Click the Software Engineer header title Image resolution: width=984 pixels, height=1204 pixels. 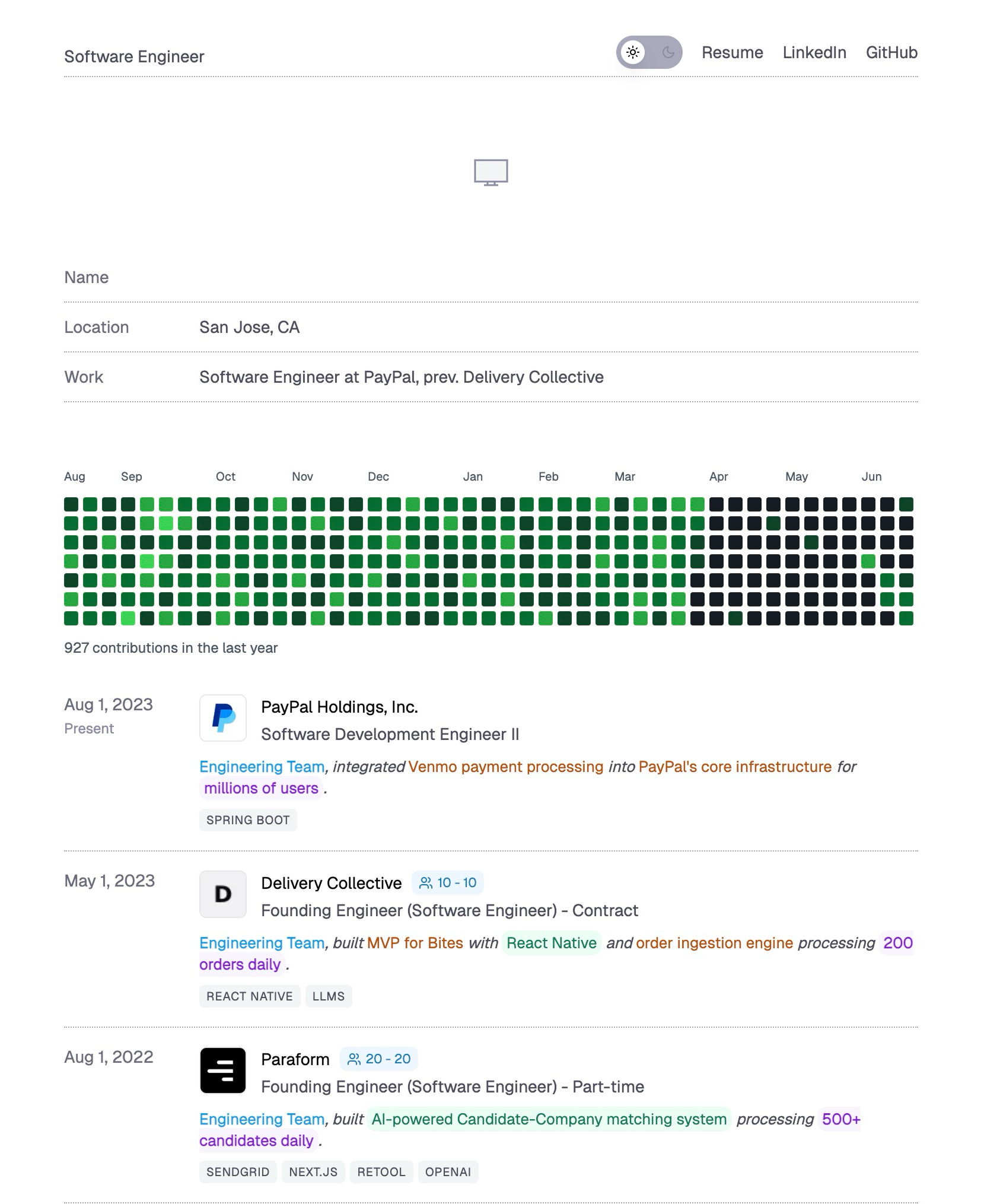[x=134, y=56]
